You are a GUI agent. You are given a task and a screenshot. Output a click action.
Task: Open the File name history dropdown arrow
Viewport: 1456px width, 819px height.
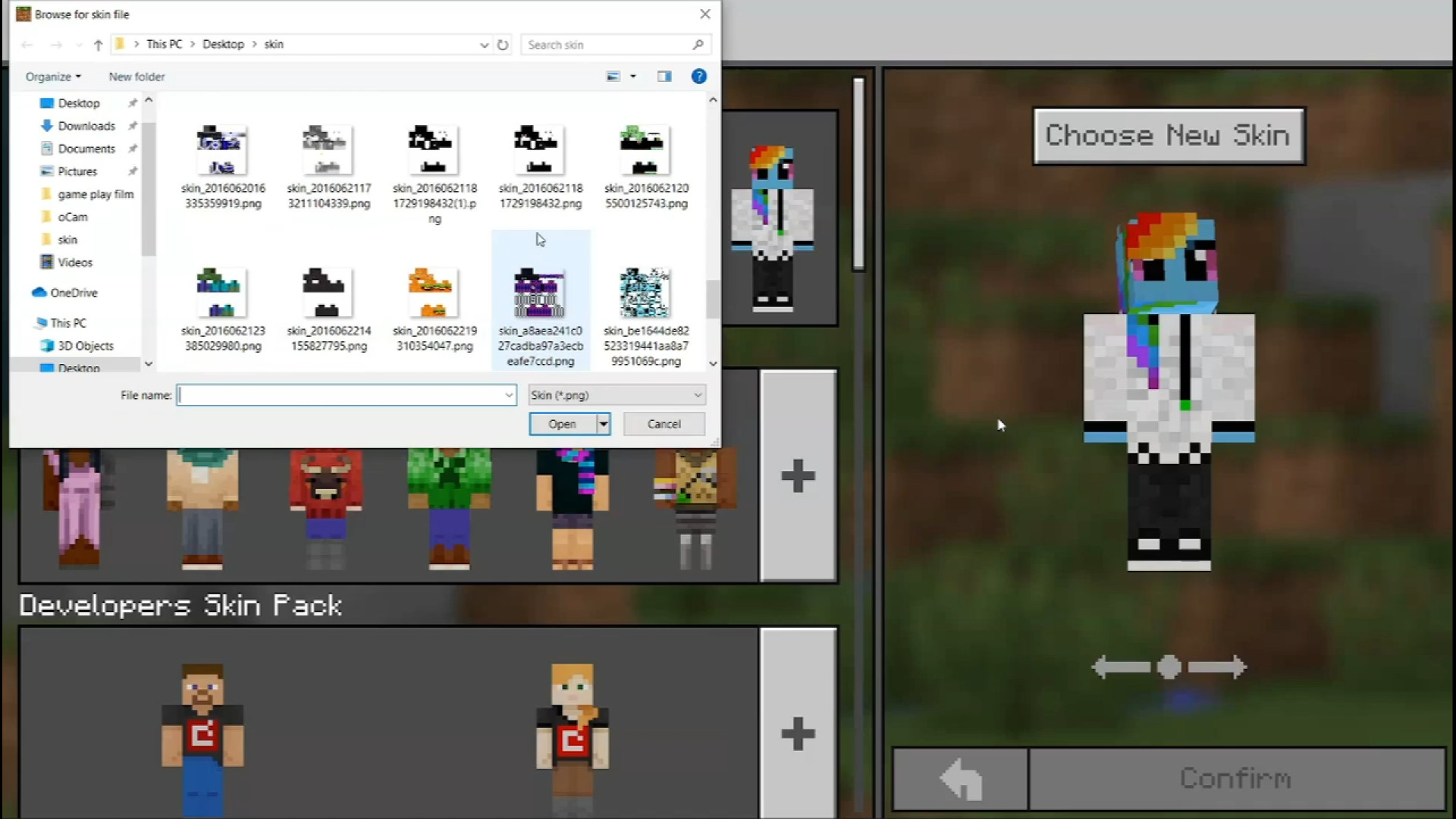click(x=509, y=395)
